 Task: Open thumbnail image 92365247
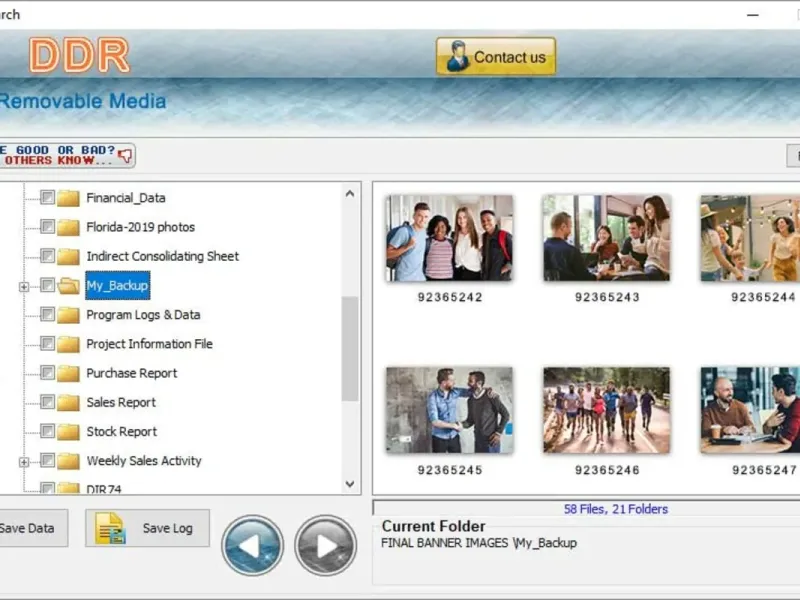tap(750, 410)
